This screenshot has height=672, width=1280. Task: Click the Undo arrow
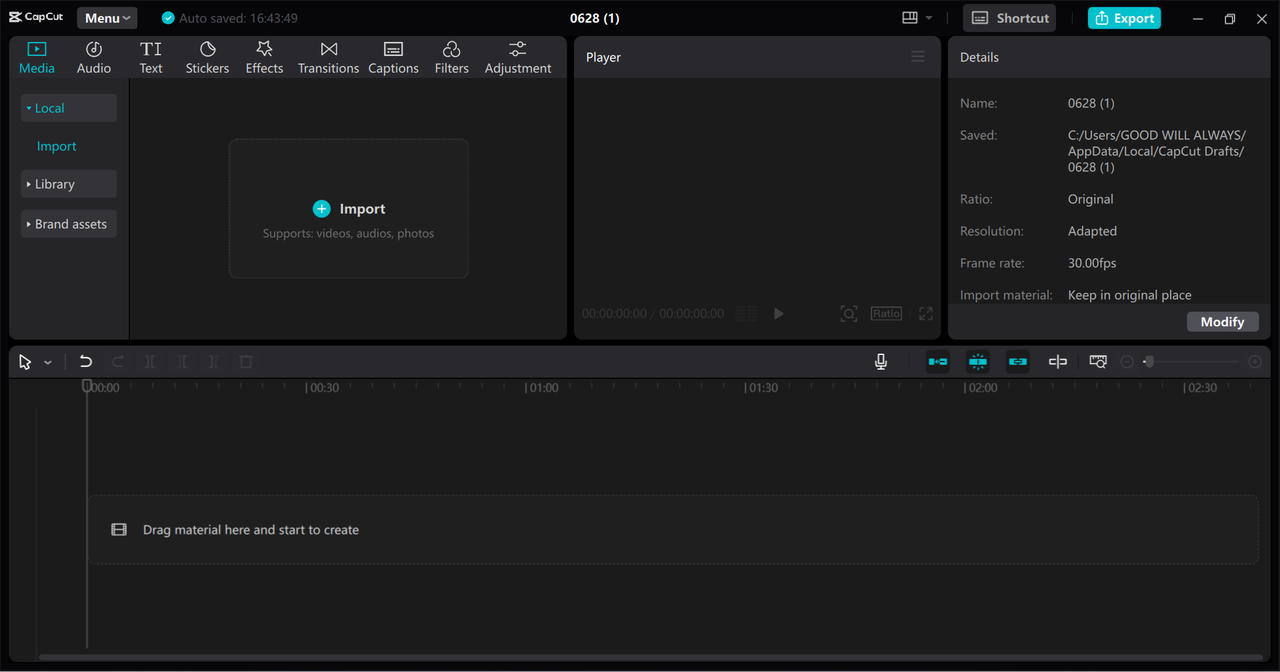(86, 362)
